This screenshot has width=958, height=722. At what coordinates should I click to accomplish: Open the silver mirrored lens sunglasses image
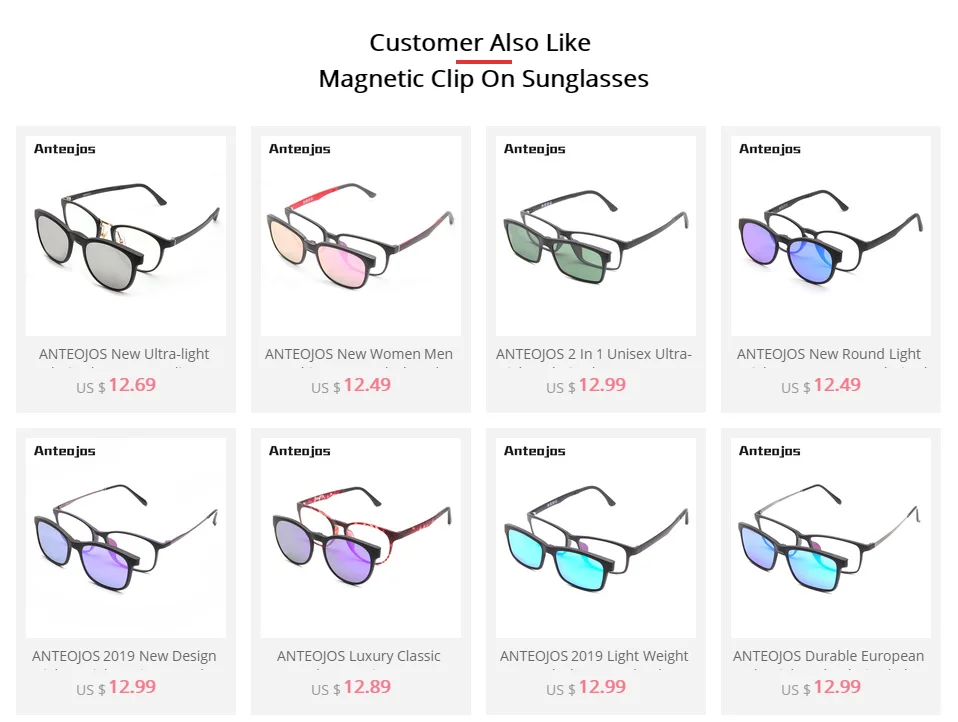(126, 236)
